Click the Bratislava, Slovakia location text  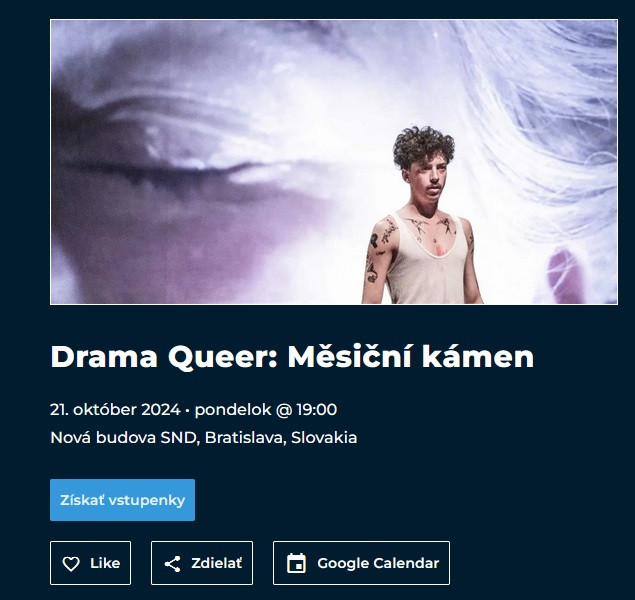coord(281,438)
